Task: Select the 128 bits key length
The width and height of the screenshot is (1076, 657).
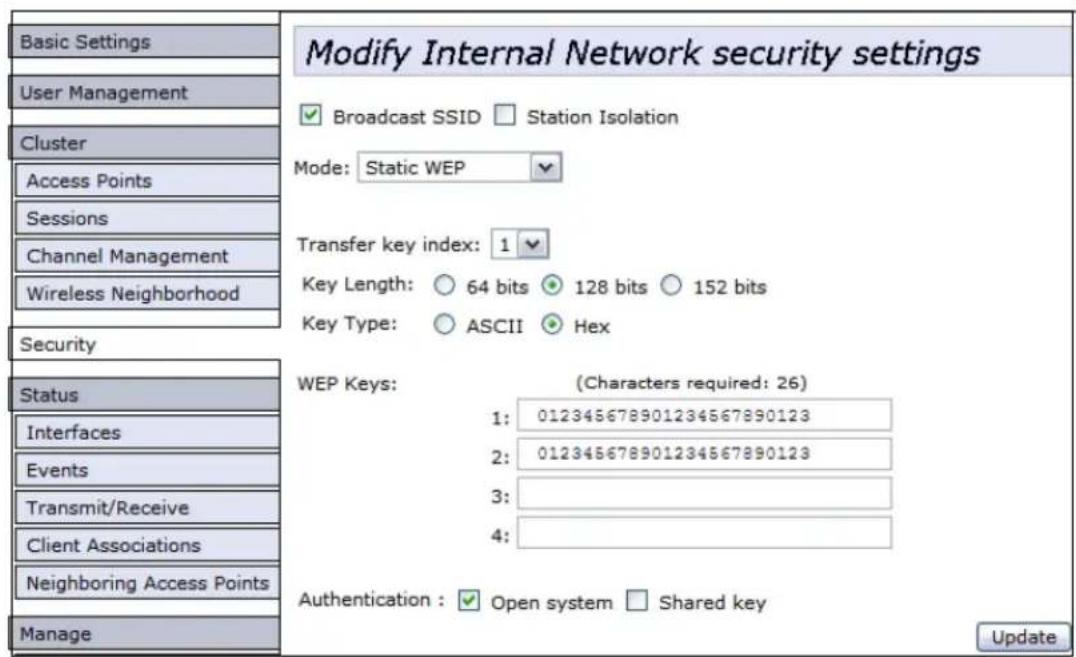Action: [x=552, y=286]
